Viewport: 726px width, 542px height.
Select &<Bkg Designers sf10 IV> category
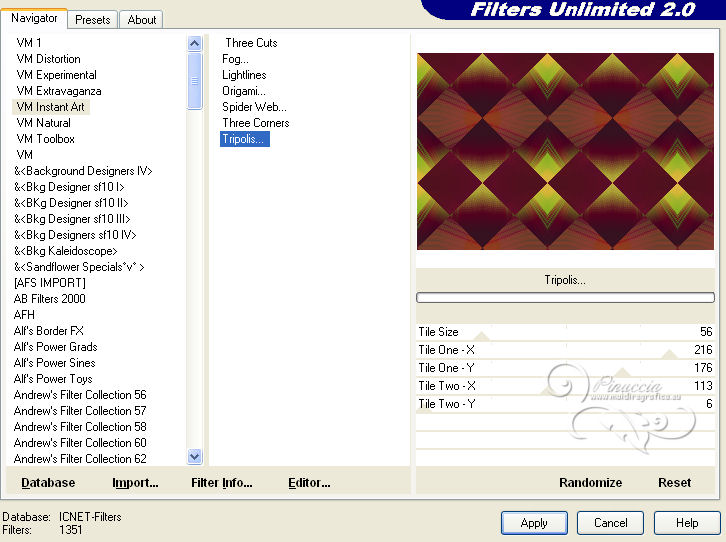pos(75,235)
